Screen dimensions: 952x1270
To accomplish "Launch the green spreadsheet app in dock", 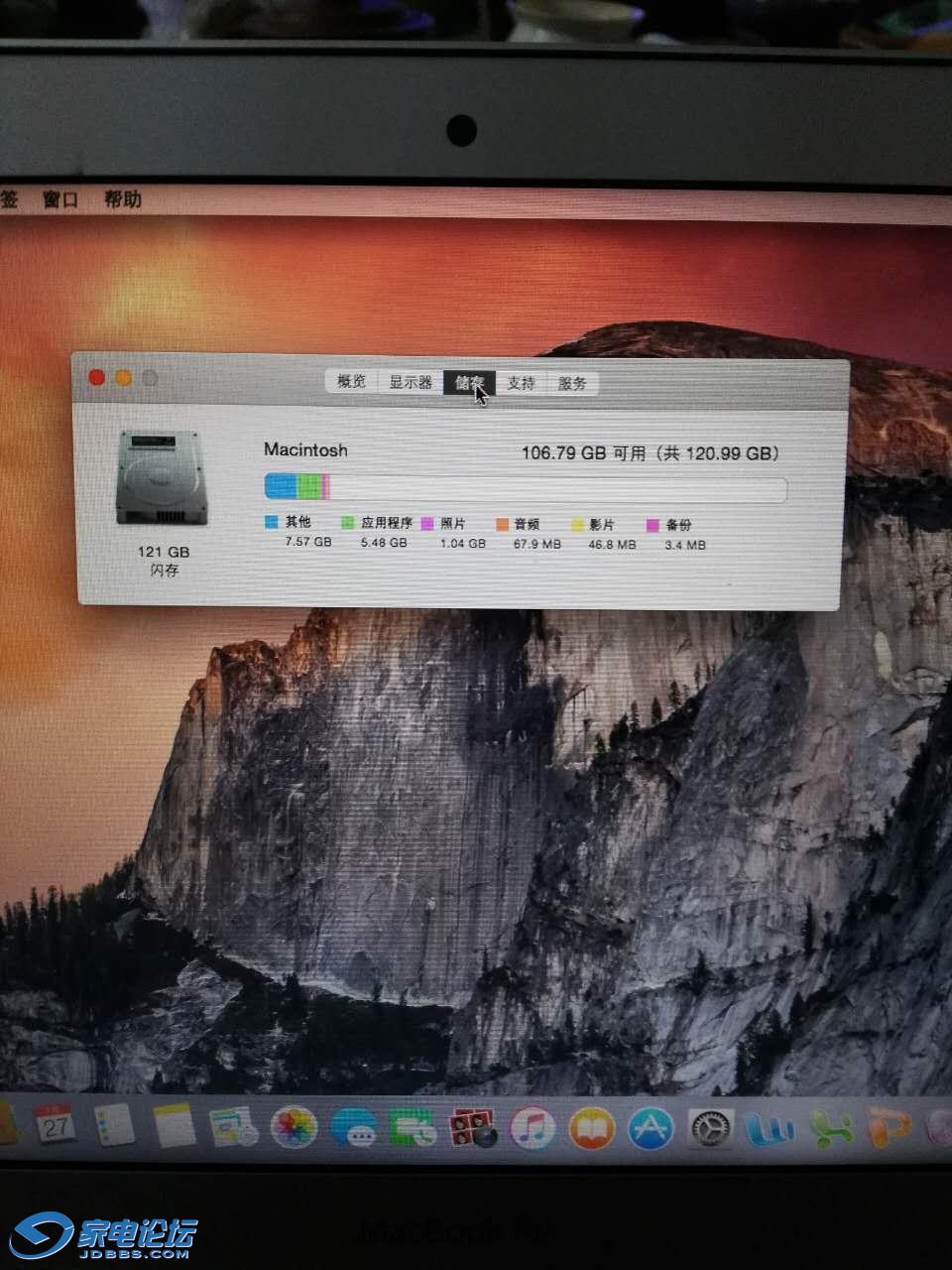I will 831,1128.
